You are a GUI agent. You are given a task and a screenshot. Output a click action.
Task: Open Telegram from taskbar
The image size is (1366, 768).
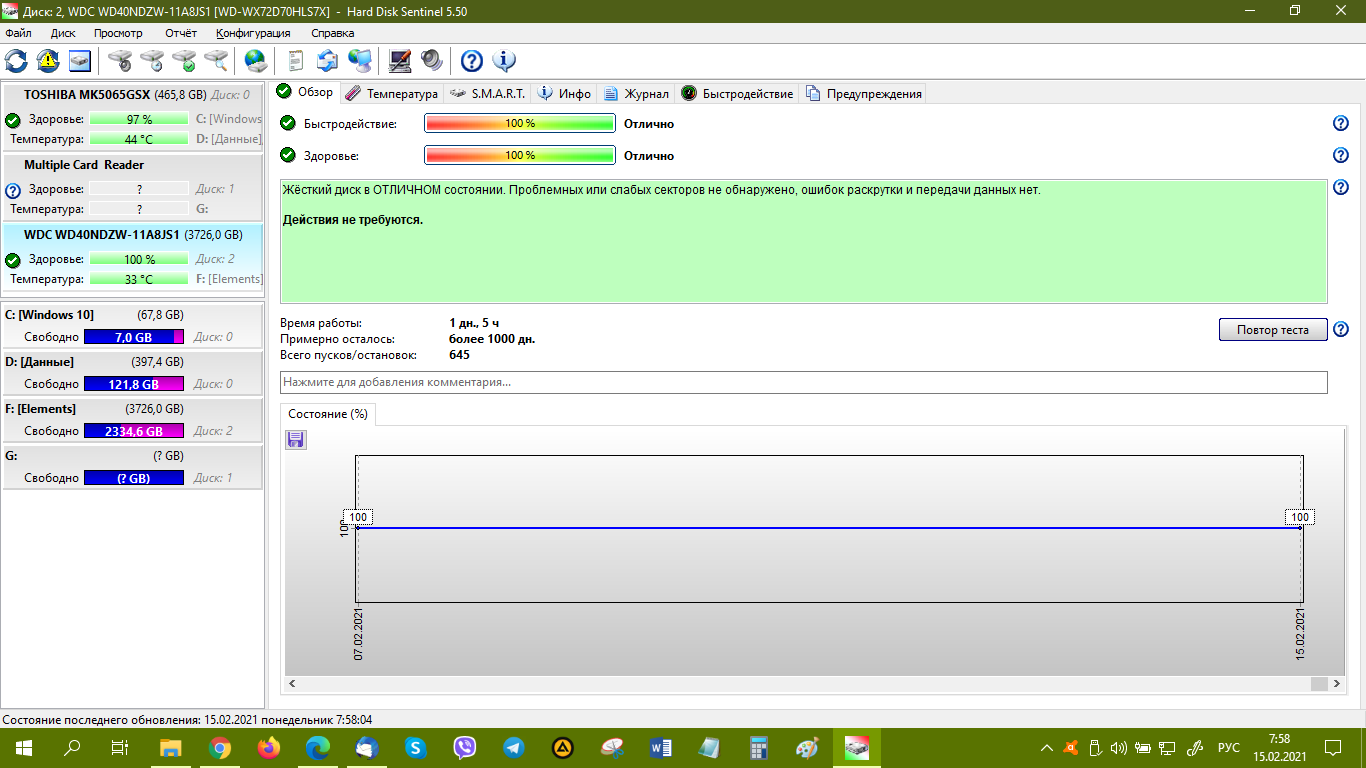[x=514, y=747]
